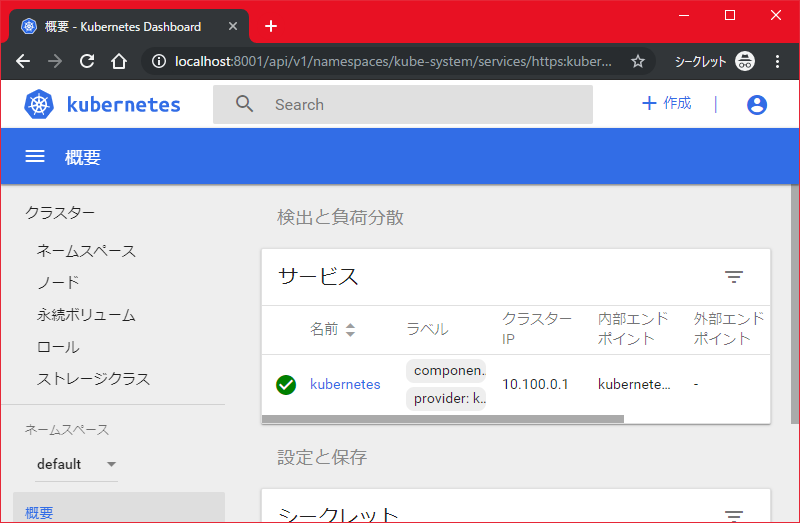Viewport: 800px width, 523px height.
Task: Open the filter icon in サービス card
Action: coord(734,277)
